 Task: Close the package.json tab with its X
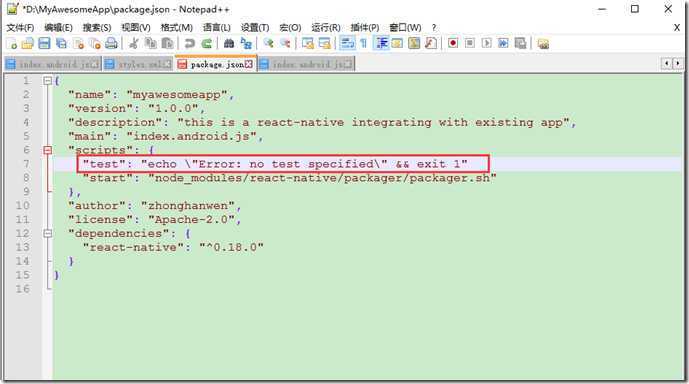(249, 64)
